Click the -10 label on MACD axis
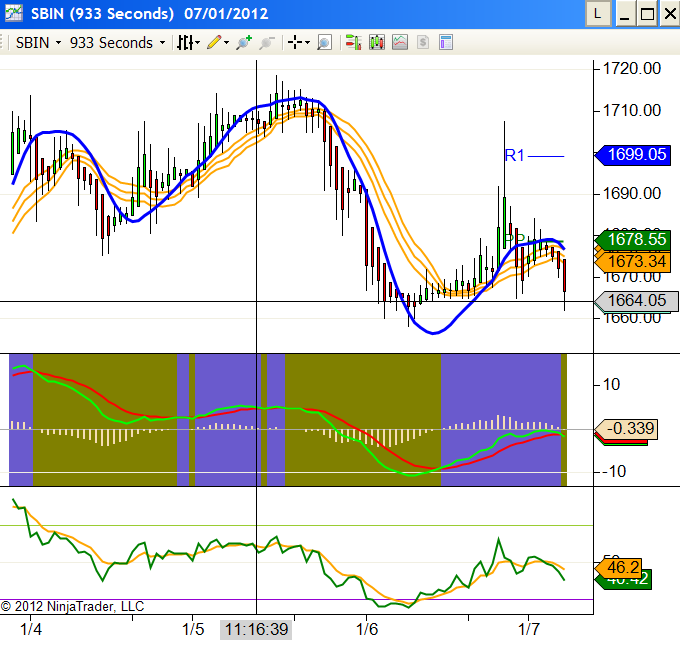This screenshot has width=680, height=652. click(615, 472)
